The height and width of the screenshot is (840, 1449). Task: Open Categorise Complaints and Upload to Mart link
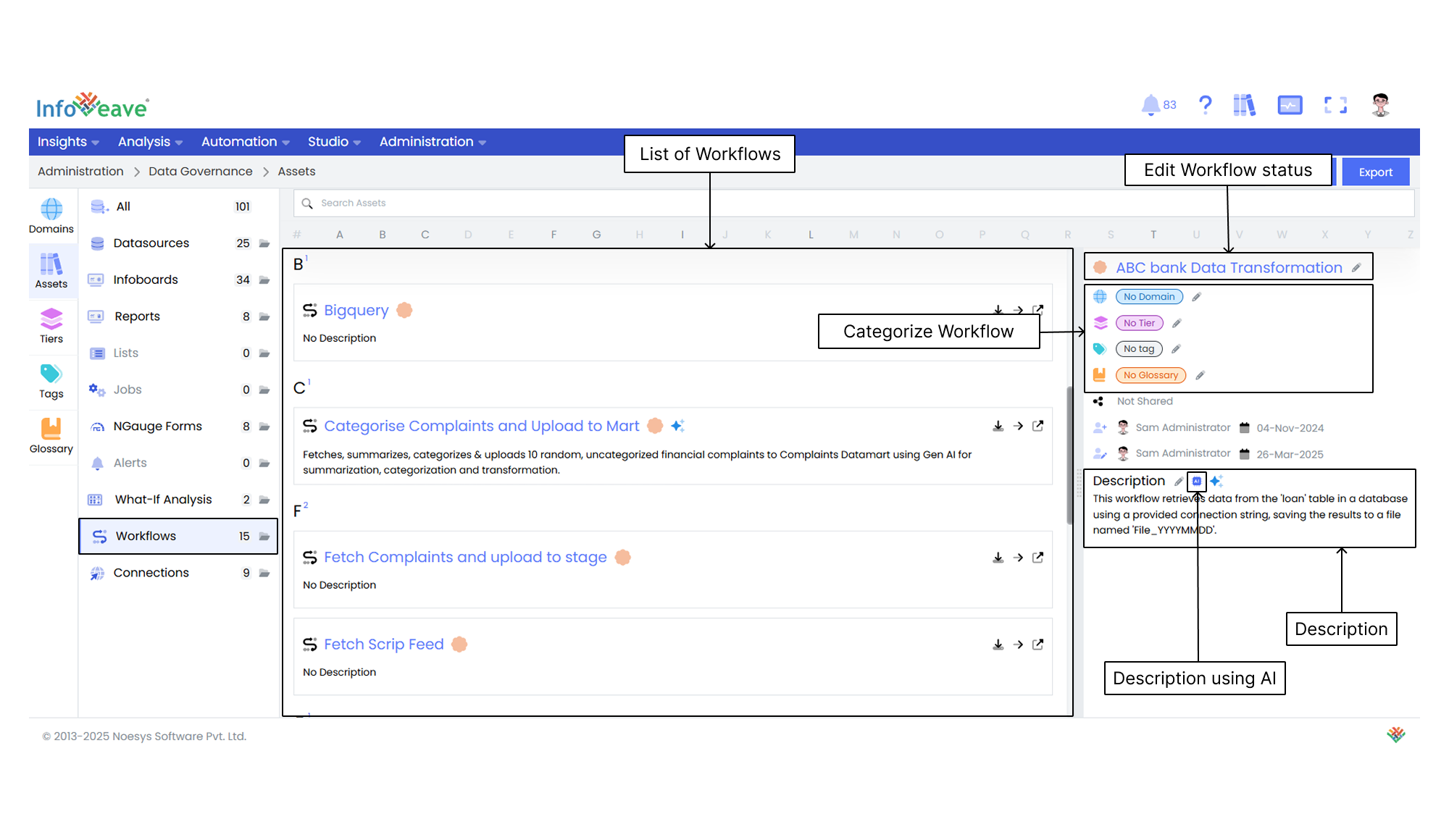(481, 426)
